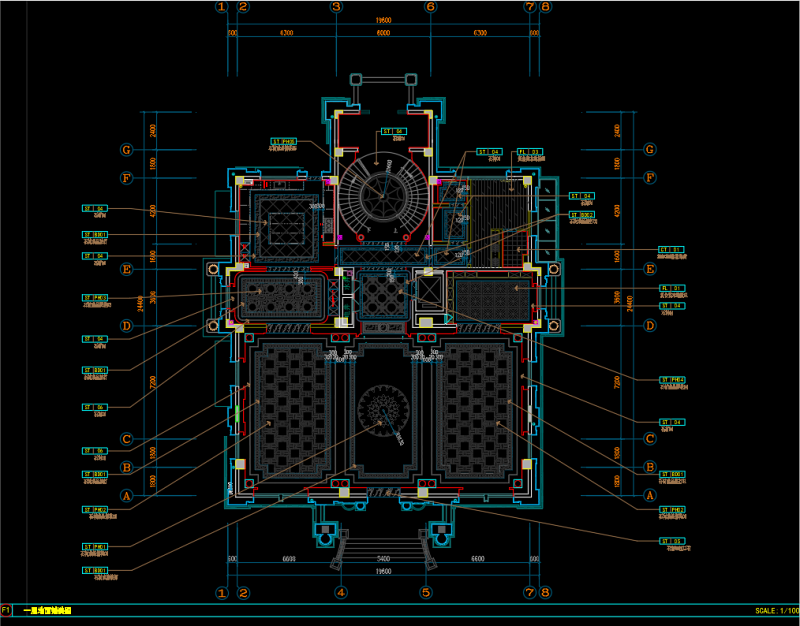
Task: Click the 19600 overall dimension at top
Action: click(383, 19)
